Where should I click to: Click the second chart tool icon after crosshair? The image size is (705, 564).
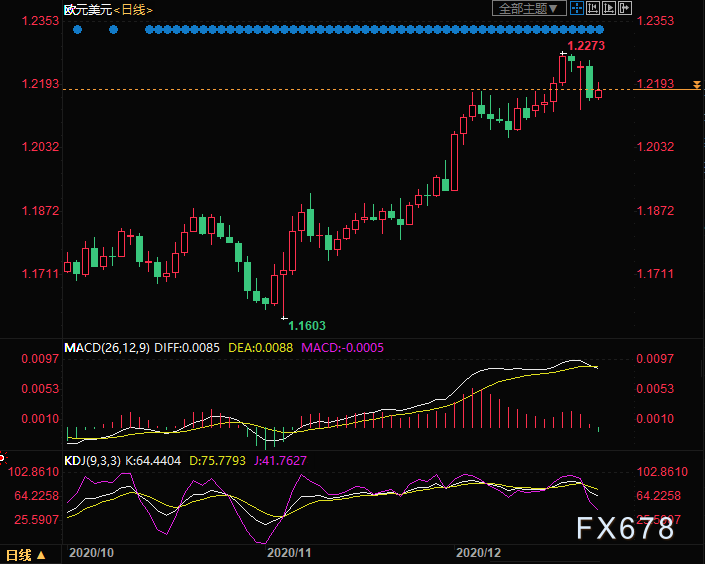click(x=591, y=9)
